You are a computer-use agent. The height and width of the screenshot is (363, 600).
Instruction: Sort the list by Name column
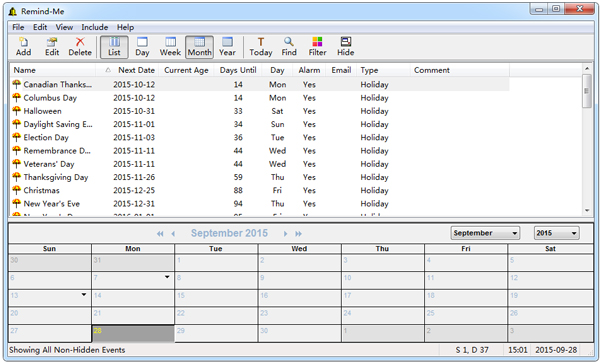coord(53,70)
